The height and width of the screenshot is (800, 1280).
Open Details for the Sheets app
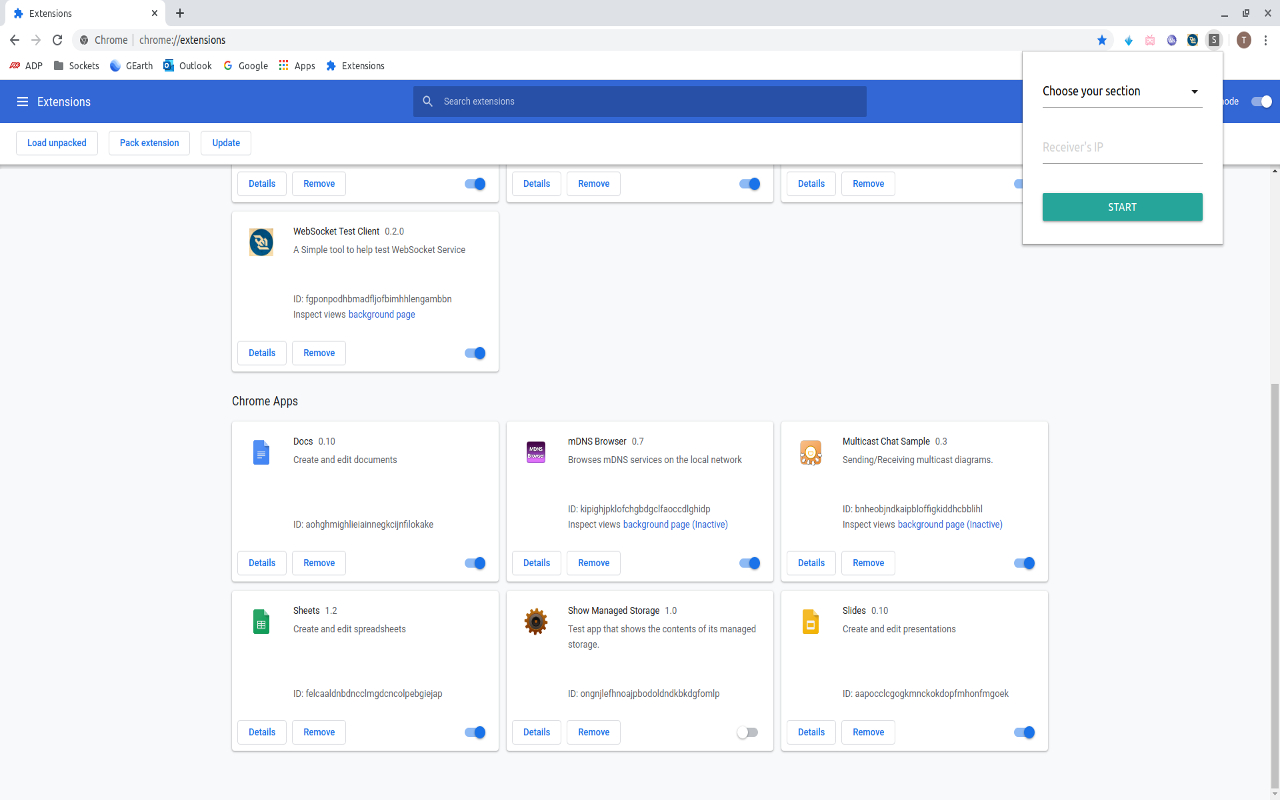pos(261,732)
